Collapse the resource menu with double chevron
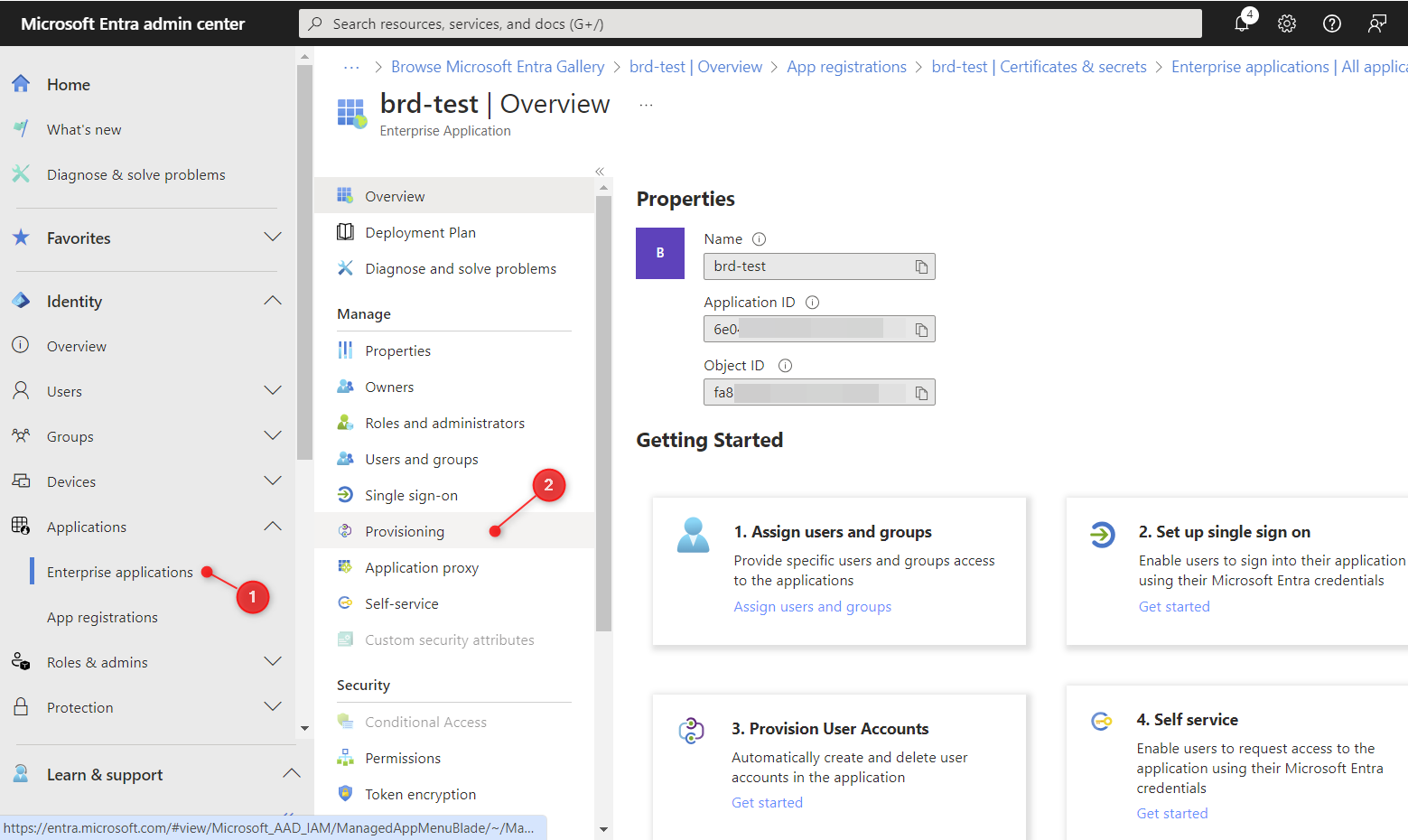The width and height of the screenshot is (1408, 840). (600, 172)
